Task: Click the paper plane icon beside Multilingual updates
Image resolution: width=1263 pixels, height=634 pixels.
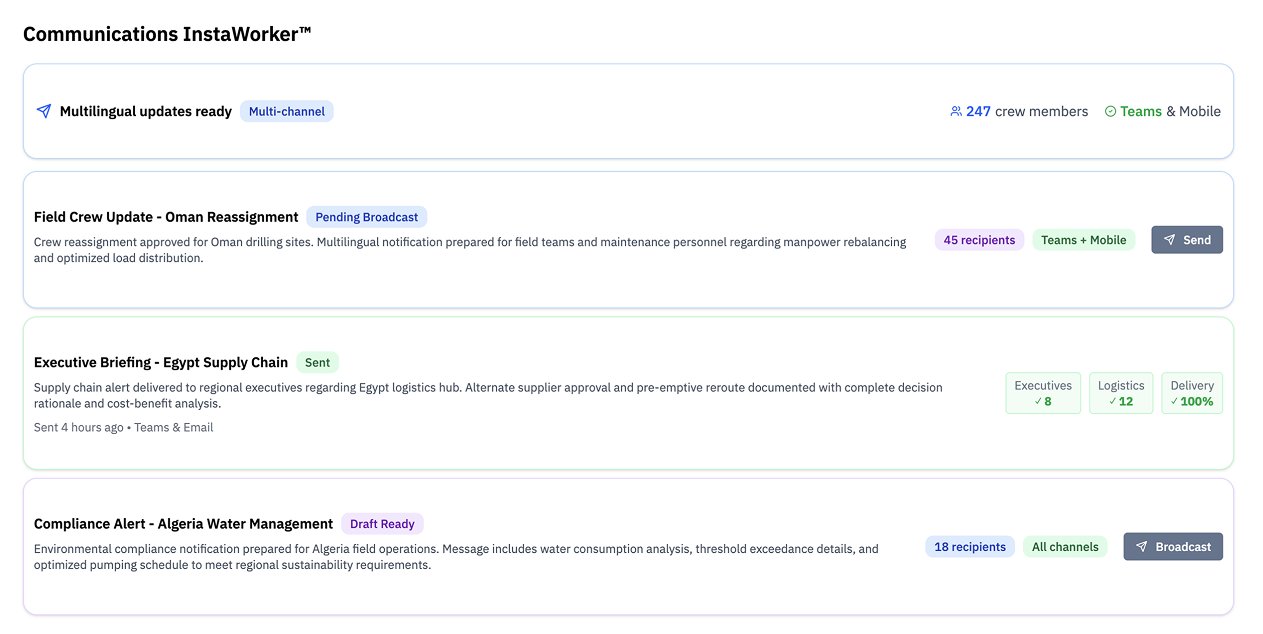Action: point(43,111)
